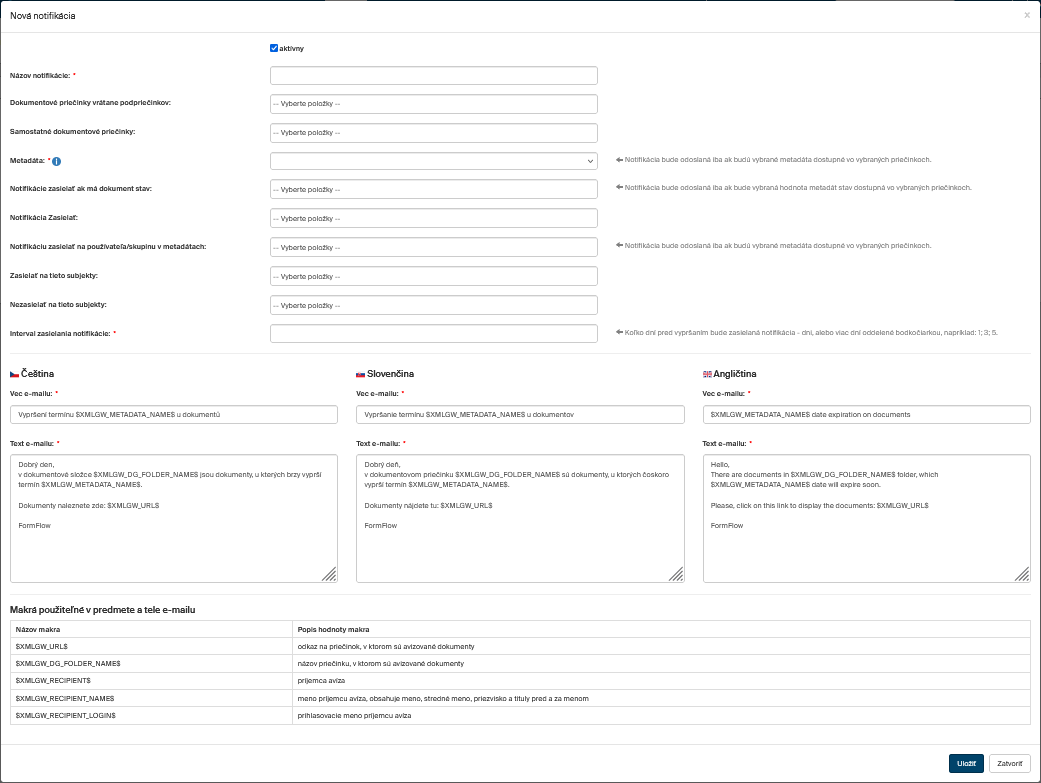The width and height of the screenshot is (1041, 783).
Task: Open the Zasielať na tieto subjekty selector
Action: (433, 276)
